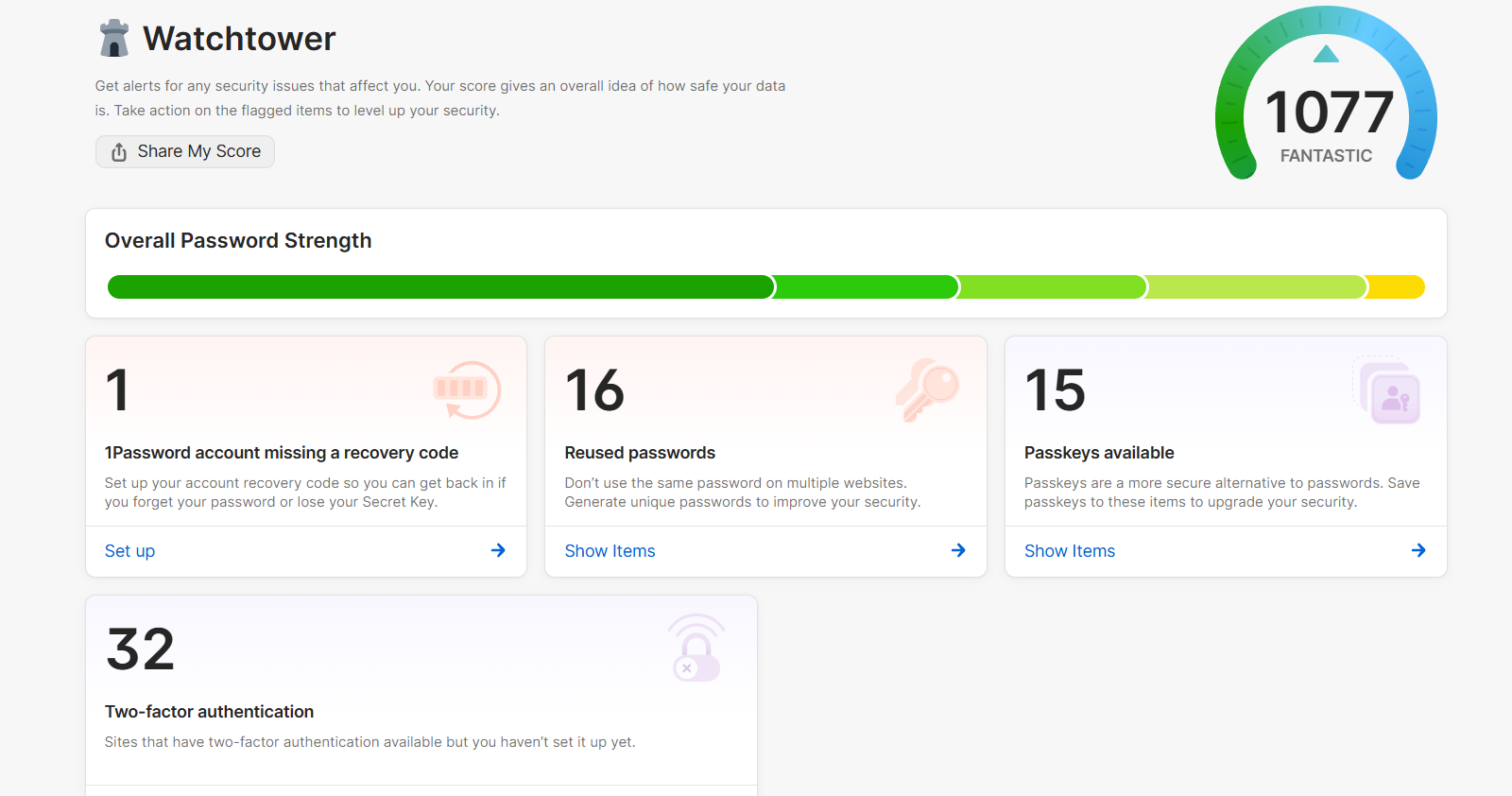1512x796 pixels.
Task: Select the yellow password strength segment
Action: pyautogui.click(x=1397, y=287)
